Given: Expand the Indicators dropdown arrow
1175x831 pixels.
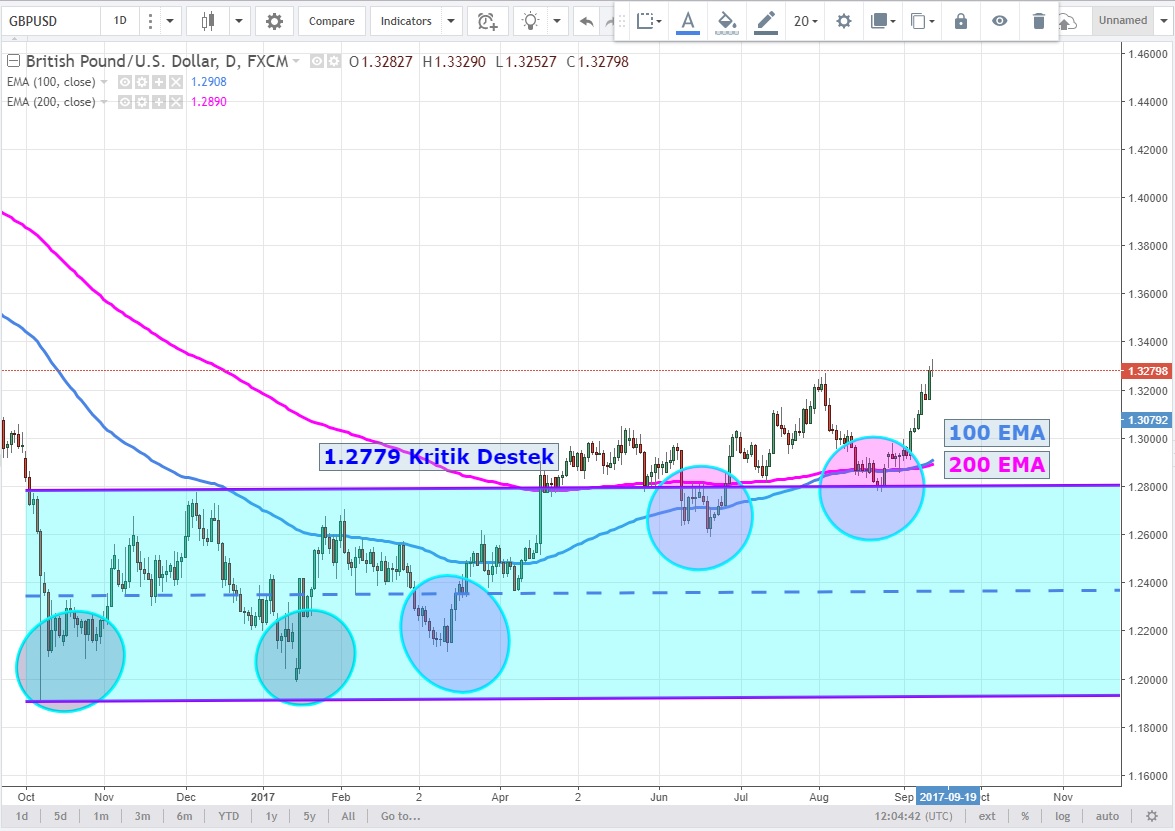Looking at the screenshot, I should click(x=451, y=21).
